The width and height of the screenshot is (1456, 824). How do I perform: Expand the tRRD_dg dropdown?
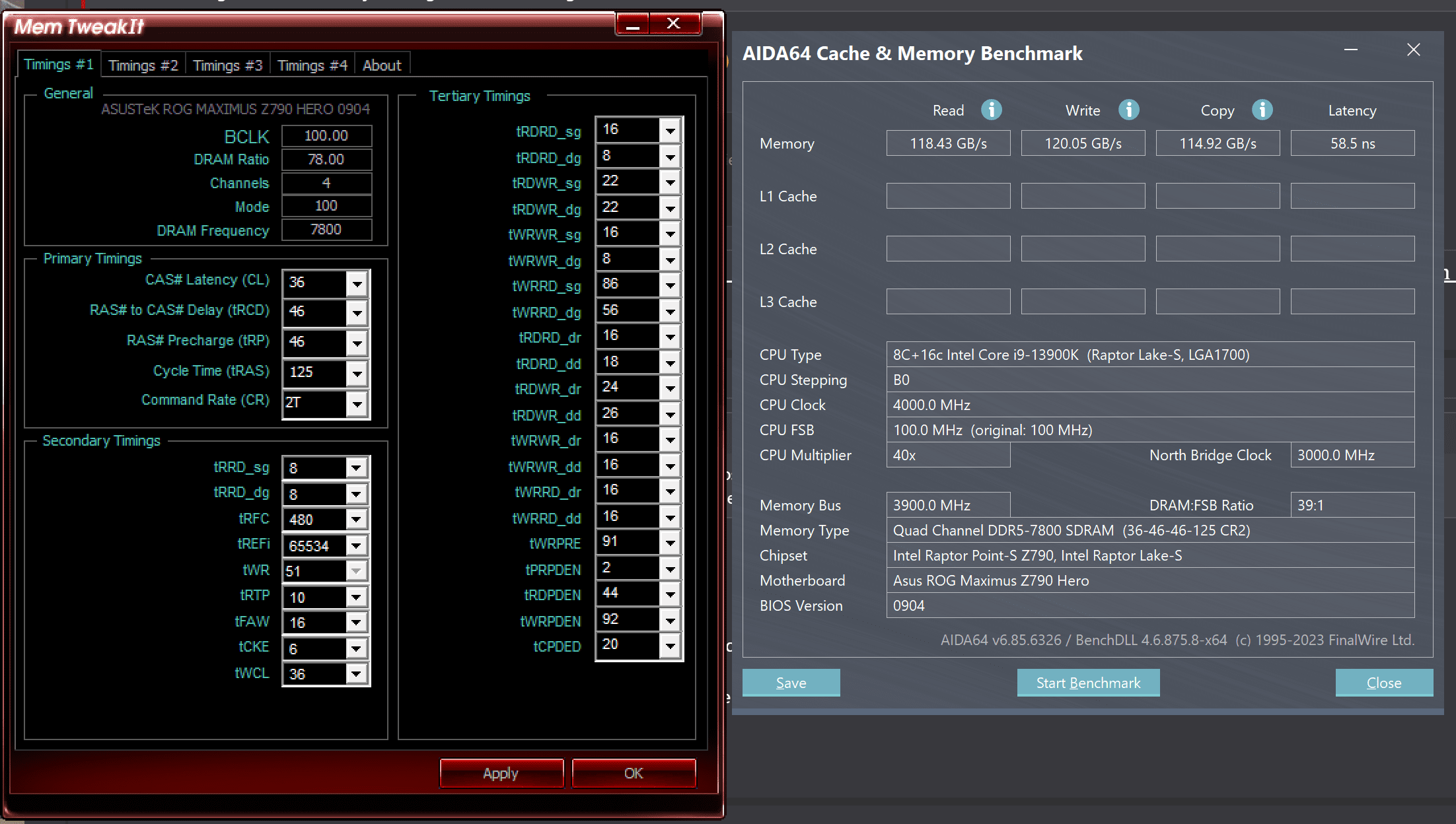click(x=356, y=494)
